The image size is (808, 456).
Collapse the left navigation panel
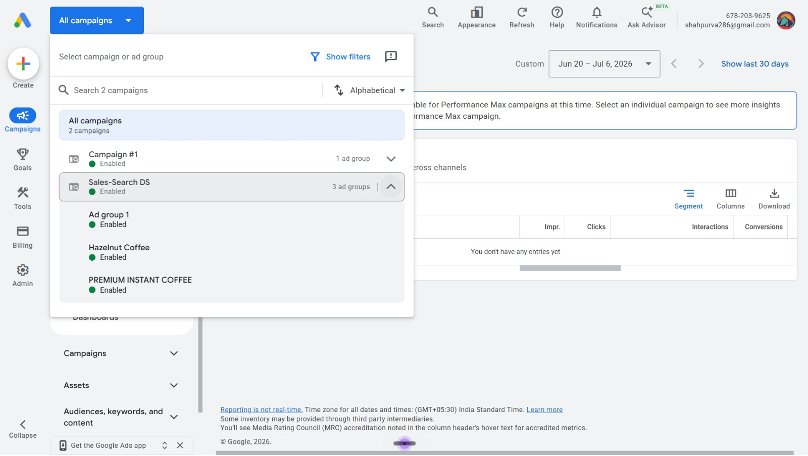click(23, 429)
